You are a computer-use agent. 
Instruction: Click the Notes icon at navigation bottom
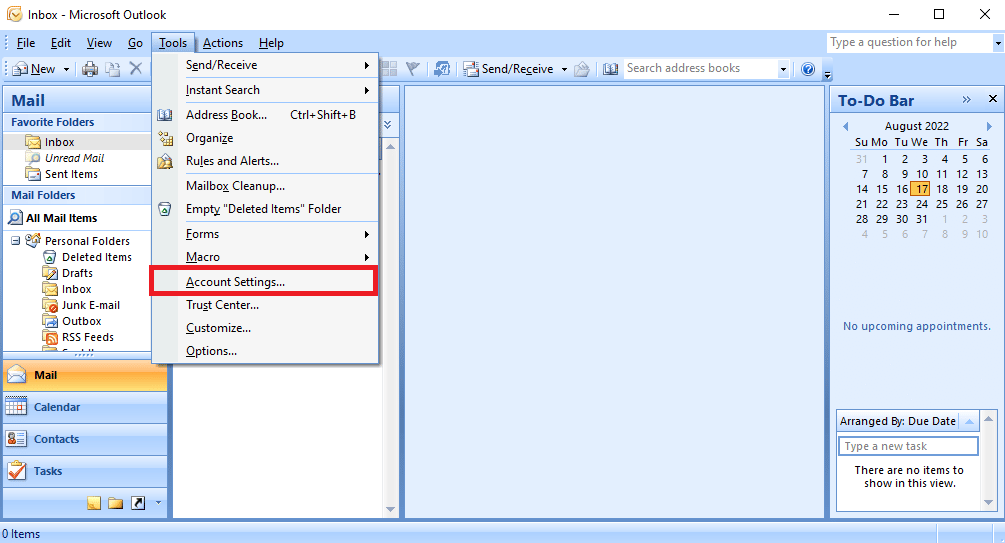pyautogui.click(x=94, y=503)
